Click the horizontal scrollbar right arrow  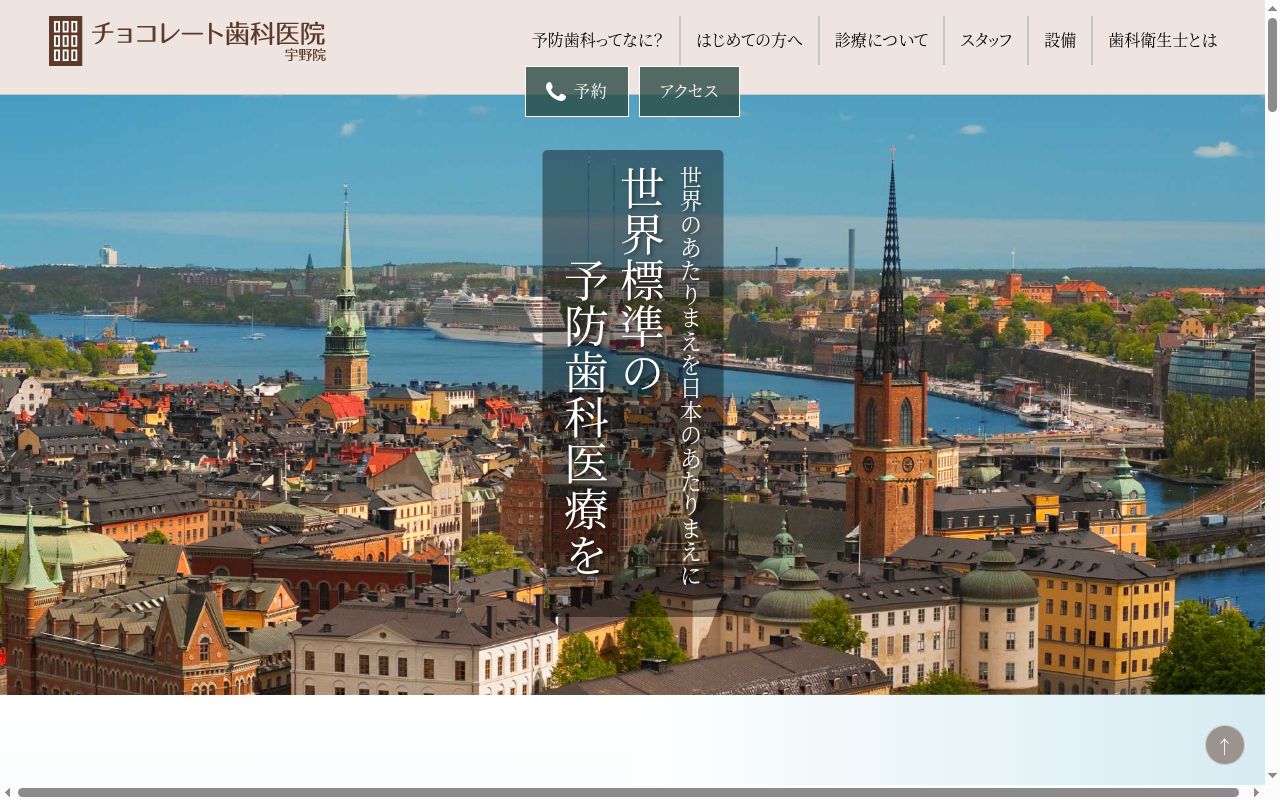[x=1256, y=793]
